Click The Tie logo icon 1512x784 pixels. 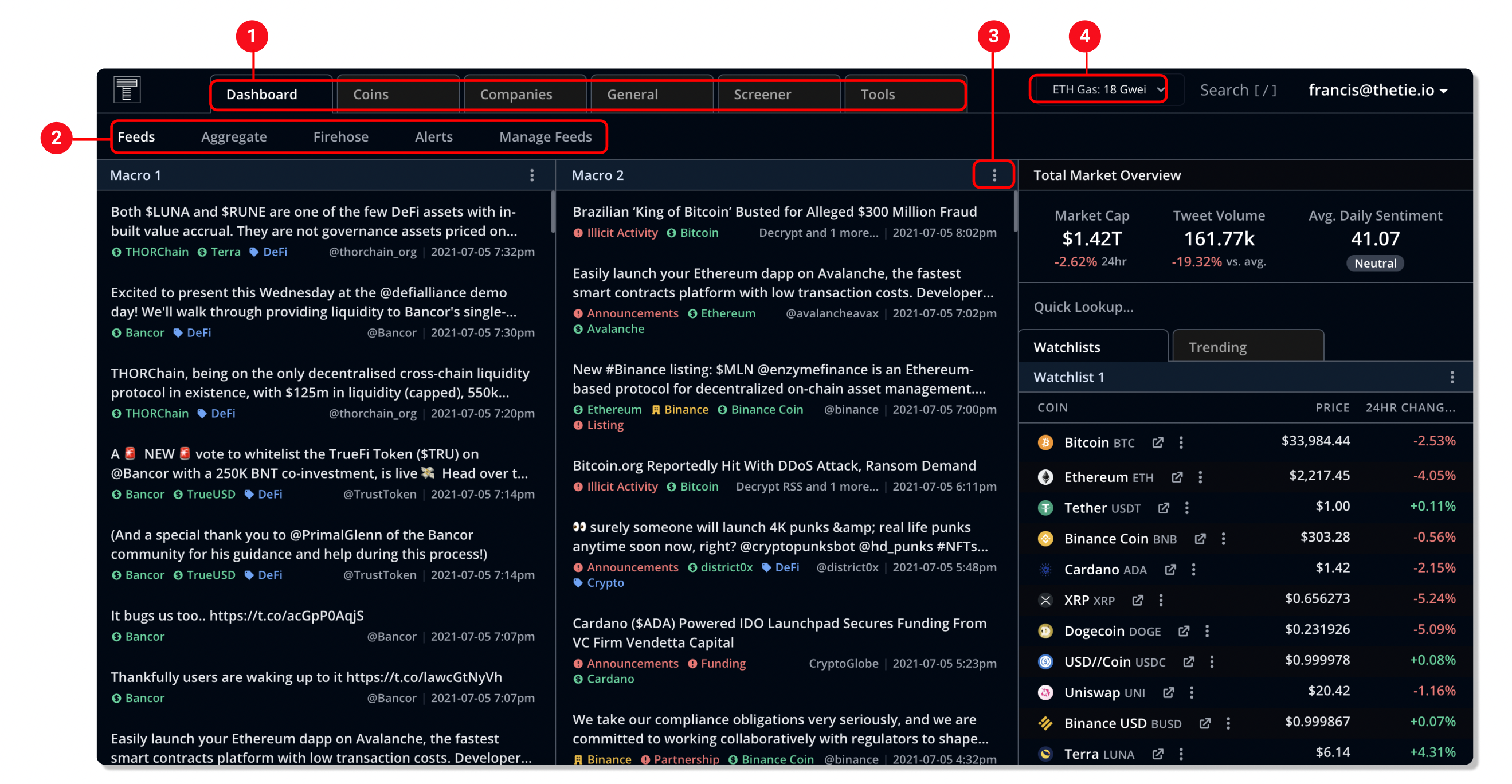click(x=127, y=90)
